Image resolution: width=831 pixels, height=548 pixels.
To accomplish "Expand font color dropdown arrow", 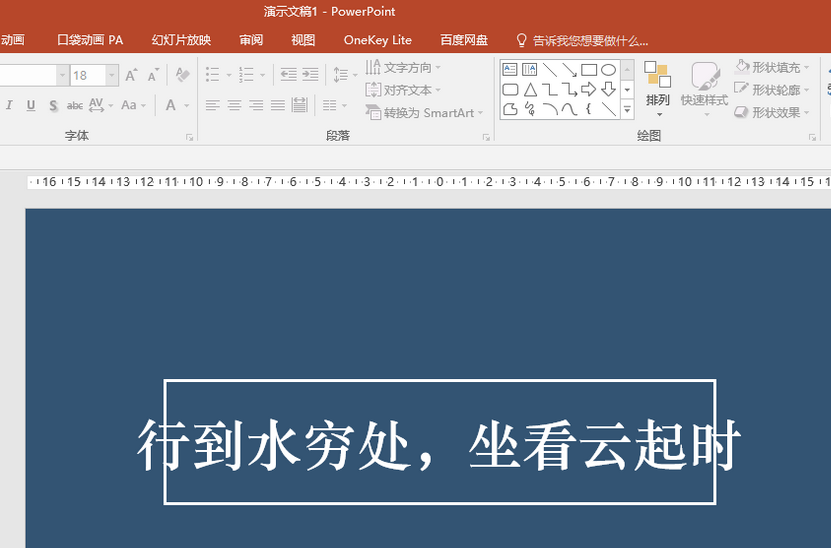I will pos(187,106).
